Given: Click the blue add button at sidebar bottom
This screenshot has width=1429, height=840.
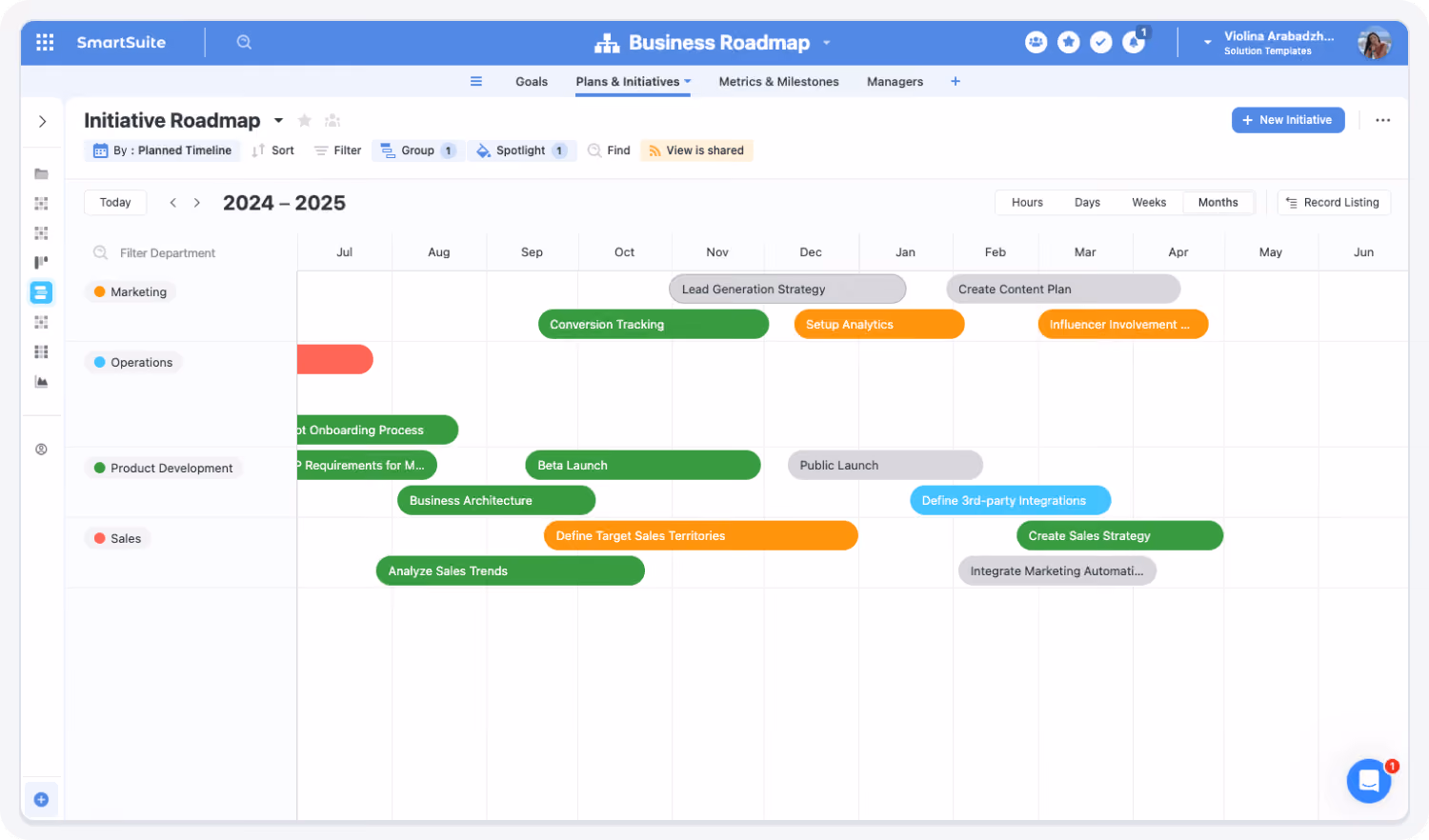Looking at the screenshot, I should click(41, 799).
